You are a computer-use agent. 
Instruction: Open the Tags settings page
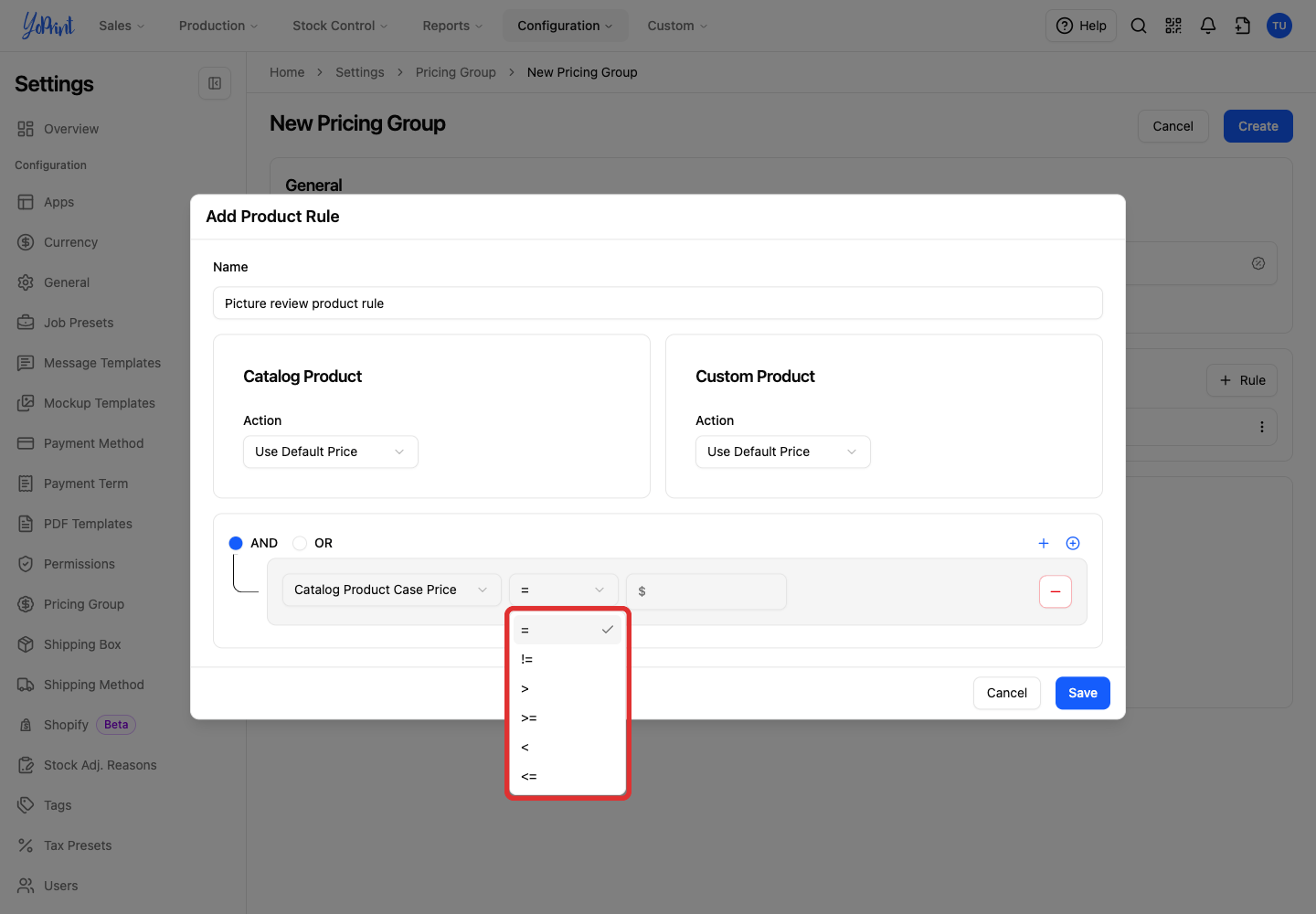(58, 805)
